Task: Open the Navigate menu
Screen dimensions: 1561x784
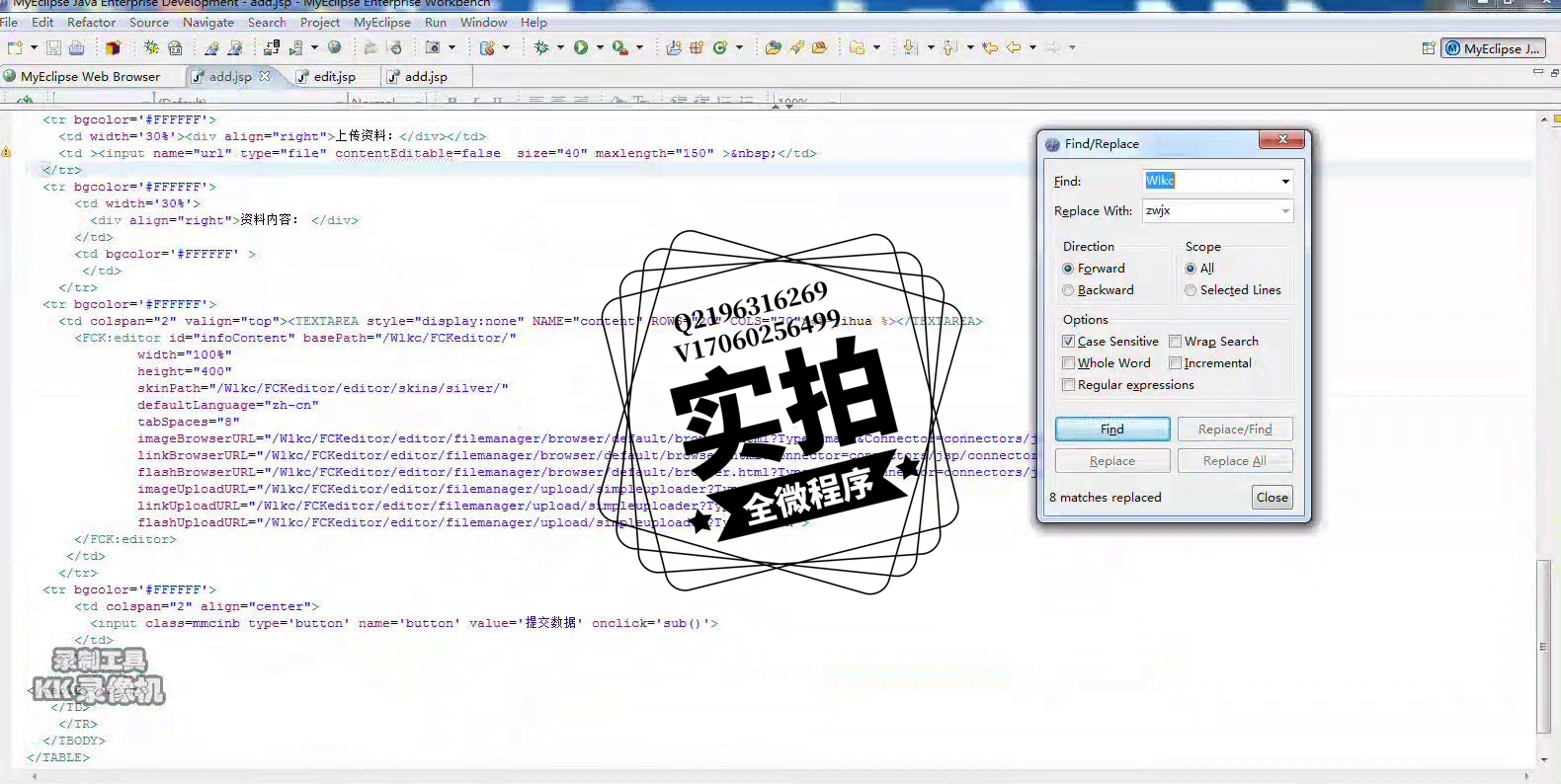Action: coord(208,22)
